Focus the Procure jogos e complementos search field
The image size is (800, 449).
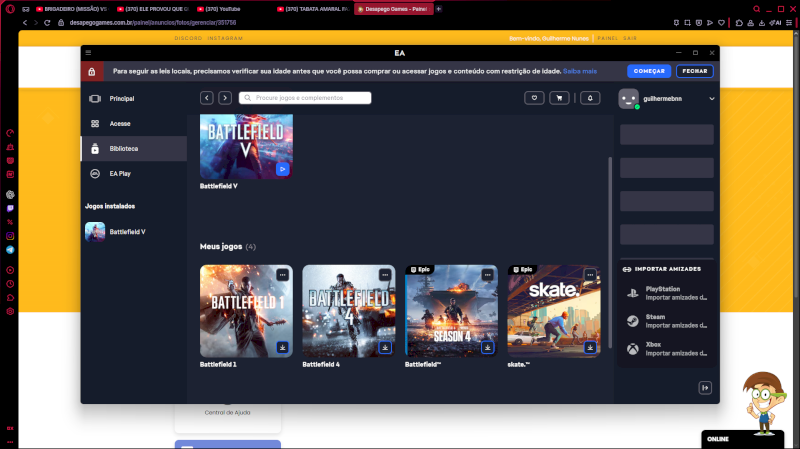(305, 98)
